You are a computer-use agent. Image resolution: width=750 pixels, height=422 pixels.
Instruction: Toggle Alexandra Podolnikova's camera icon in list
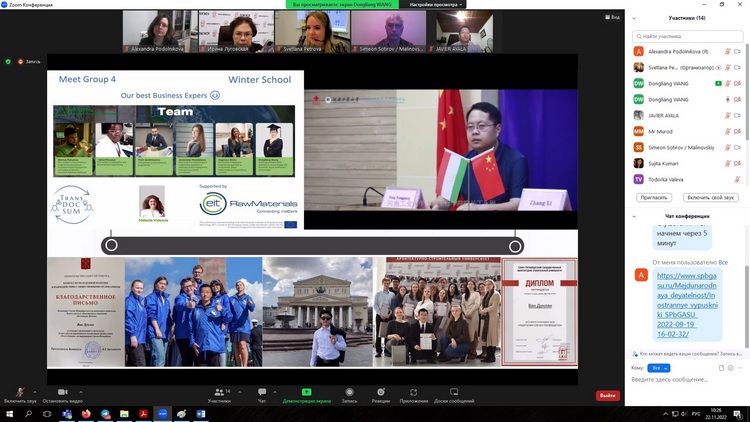[737, 52]
